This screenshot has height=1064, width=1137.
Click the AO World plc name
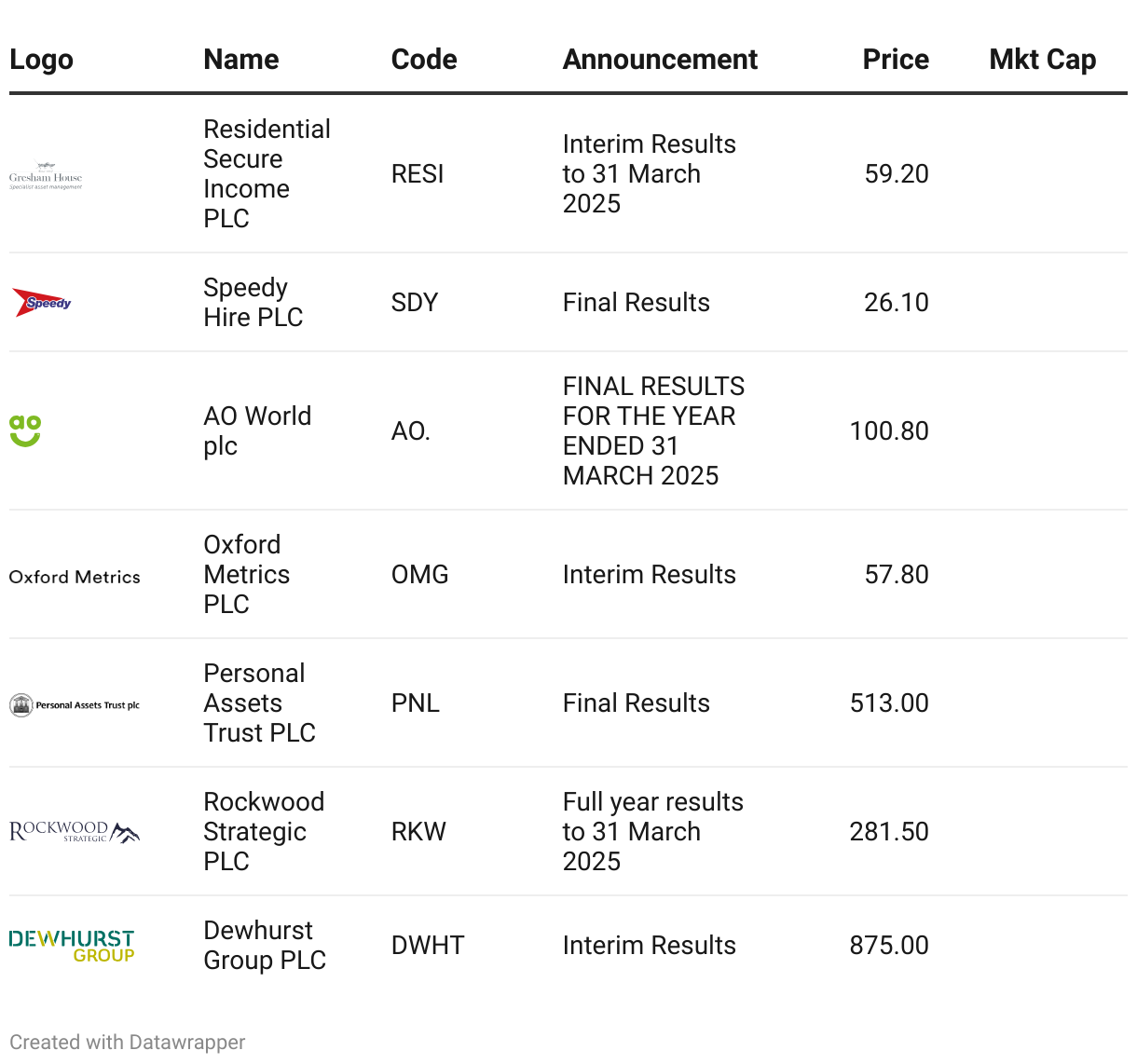[x=257, y=430]
